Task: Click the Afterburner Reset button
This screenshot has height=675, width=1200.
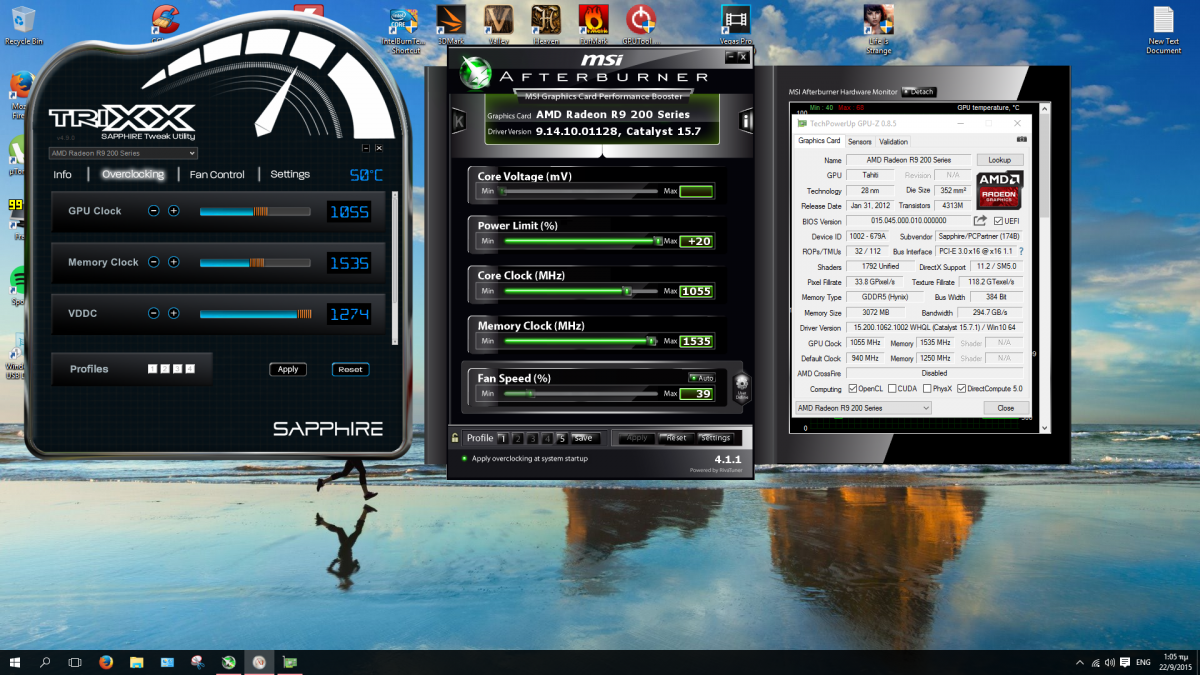Action: [676, 438]
